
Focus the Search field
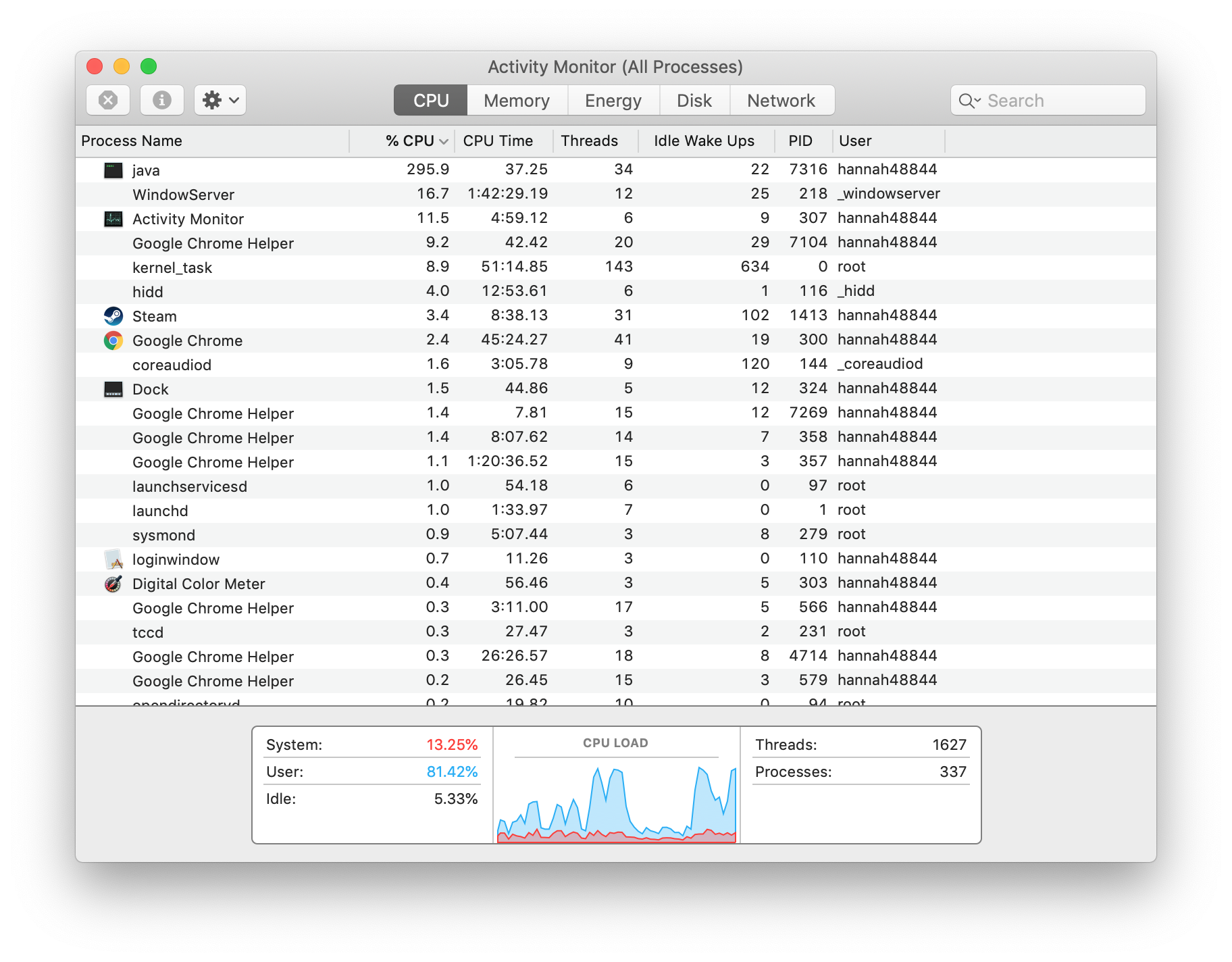pos(1048,100)
